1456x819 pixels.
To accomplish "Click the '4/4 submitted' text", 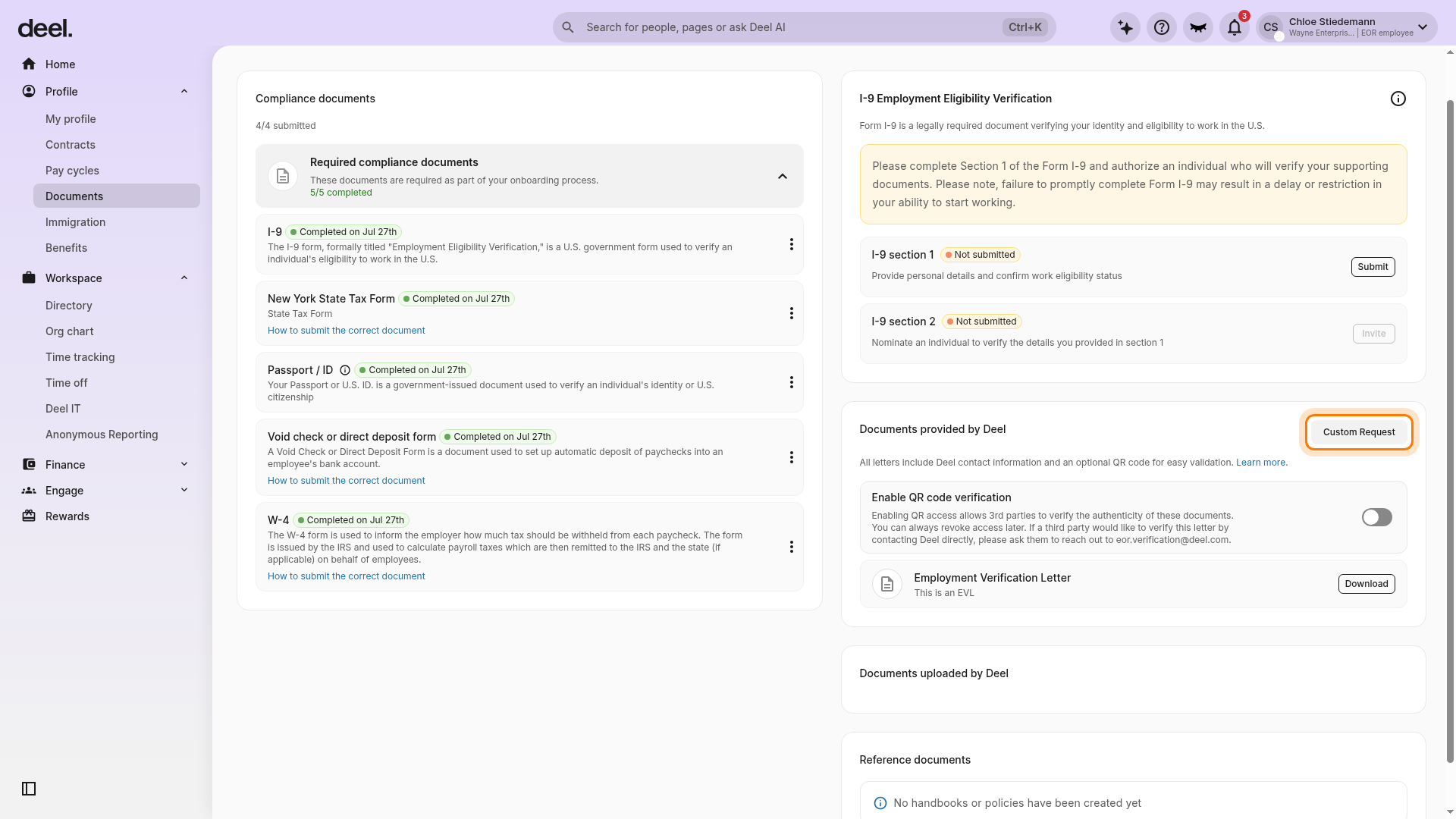I will point(285,126).
